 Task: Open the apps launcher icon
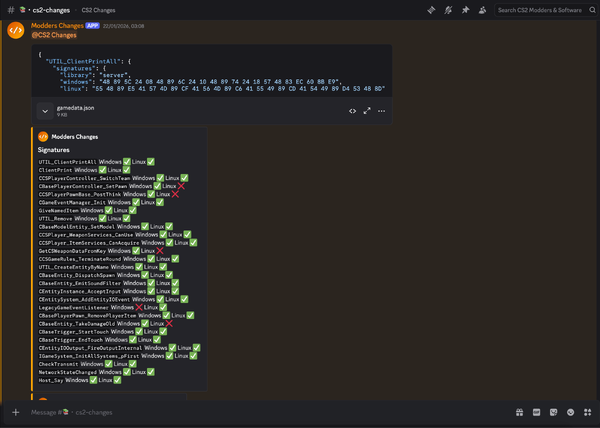(588, 412)
